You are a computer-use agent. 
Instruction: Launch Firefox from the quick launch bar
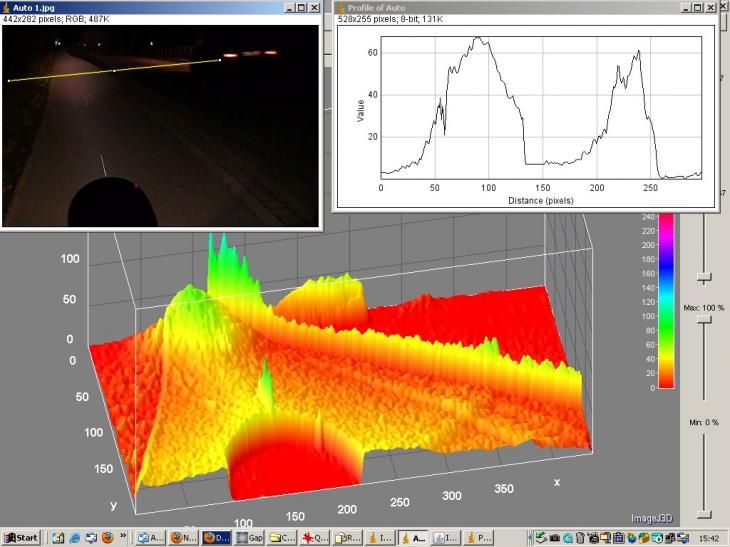coord(106,537)
